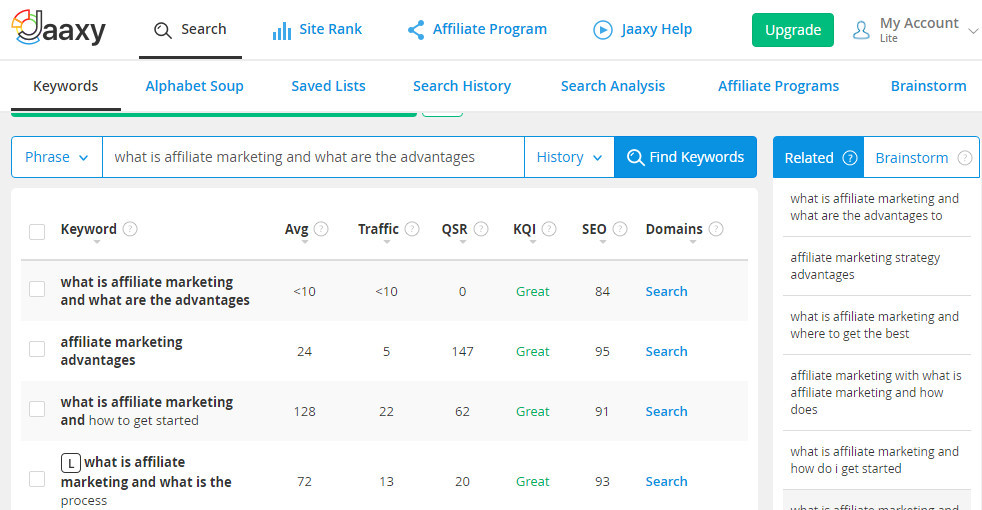
Task: Click the Jaaxy Help play icon
Action: point(602,29)
